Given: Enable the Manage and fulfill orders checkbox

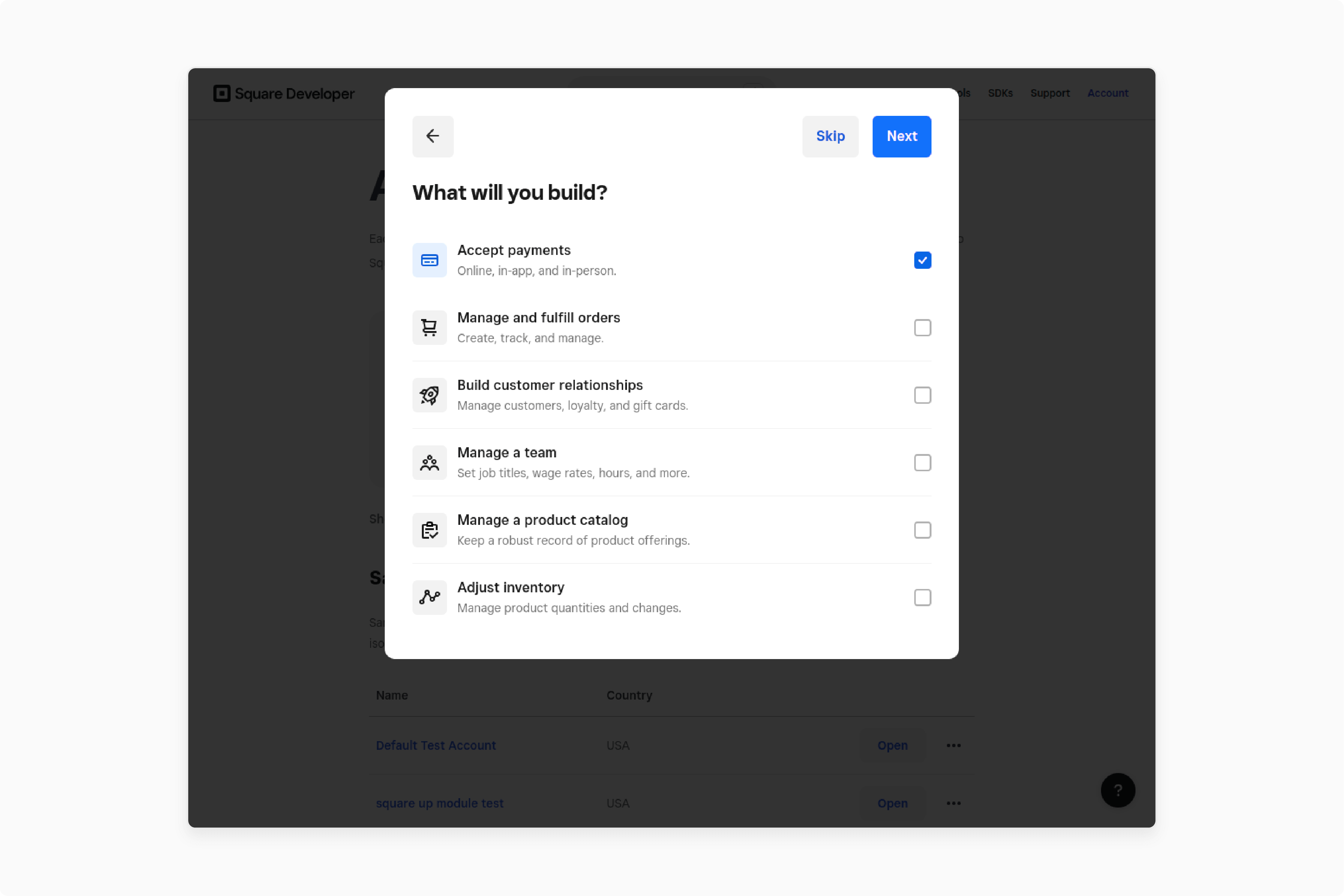Looking at the screenshot, I should (x=922, y=327).
